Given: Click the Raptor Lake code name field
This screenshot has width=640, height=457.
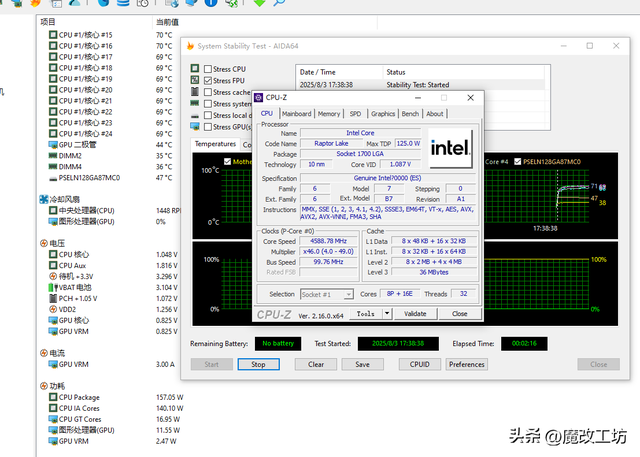Looking at the screenshot, I should (x=331, y=144).
